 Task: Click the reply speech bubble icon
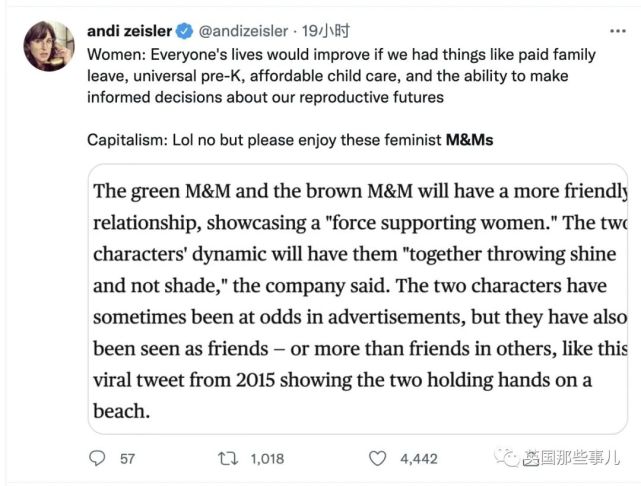click(x=97, y=459)
